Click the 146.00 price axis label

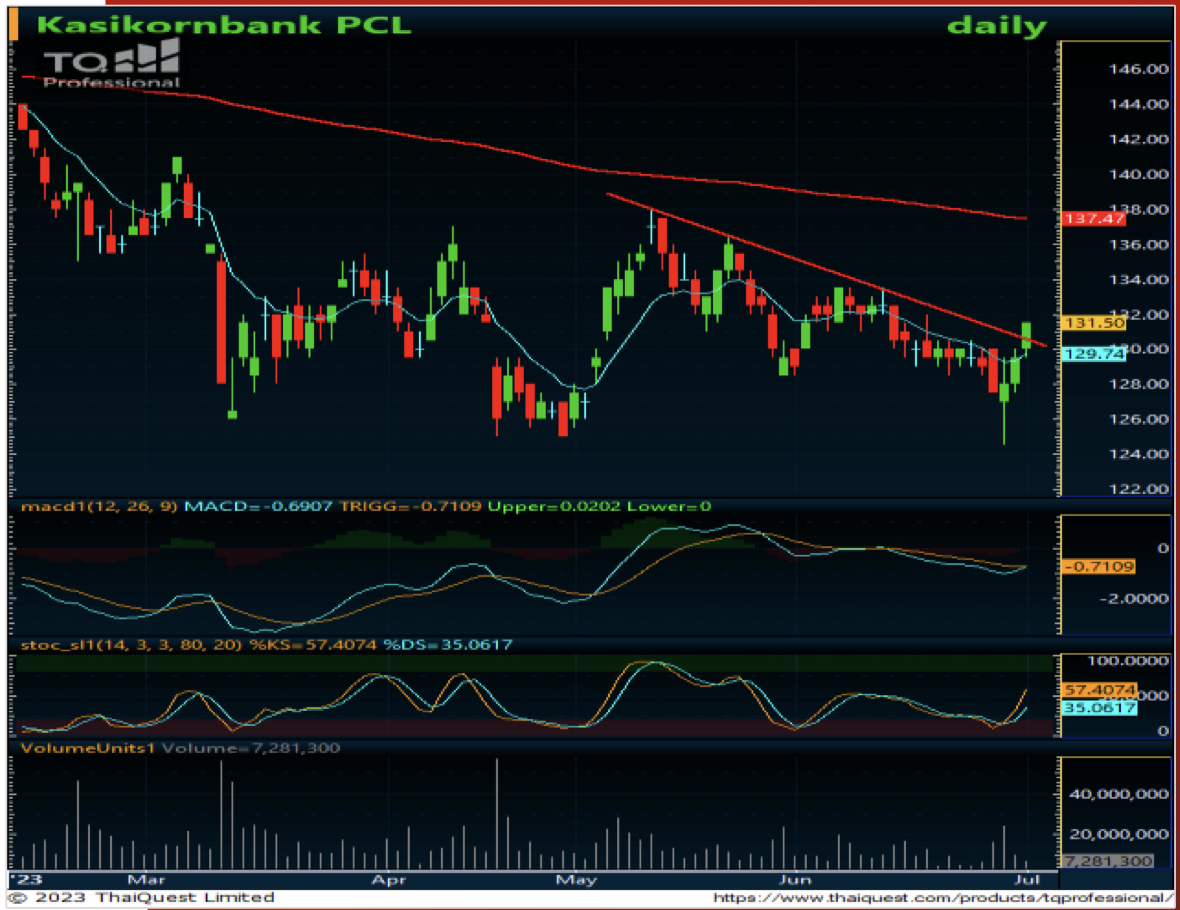click(1139, 69)
